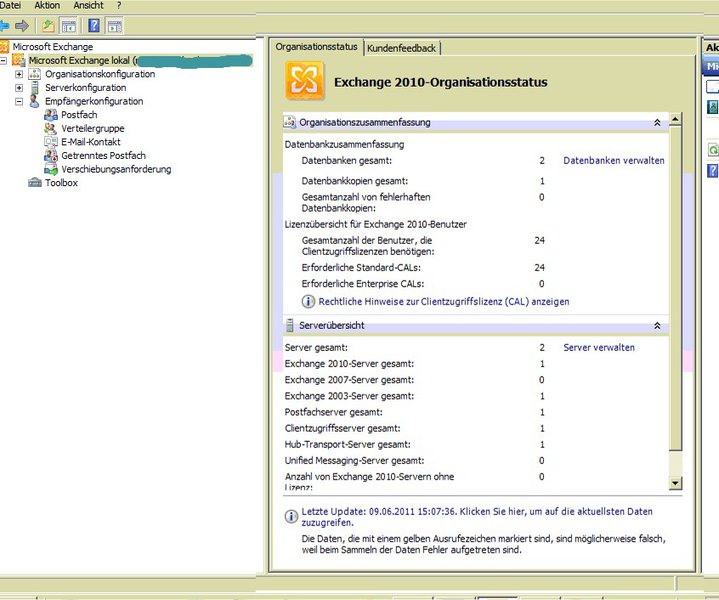Click the 'Hub-Transport-Server gesamt:' label
Screen dimensions: 719x600
tap(348, 444)
